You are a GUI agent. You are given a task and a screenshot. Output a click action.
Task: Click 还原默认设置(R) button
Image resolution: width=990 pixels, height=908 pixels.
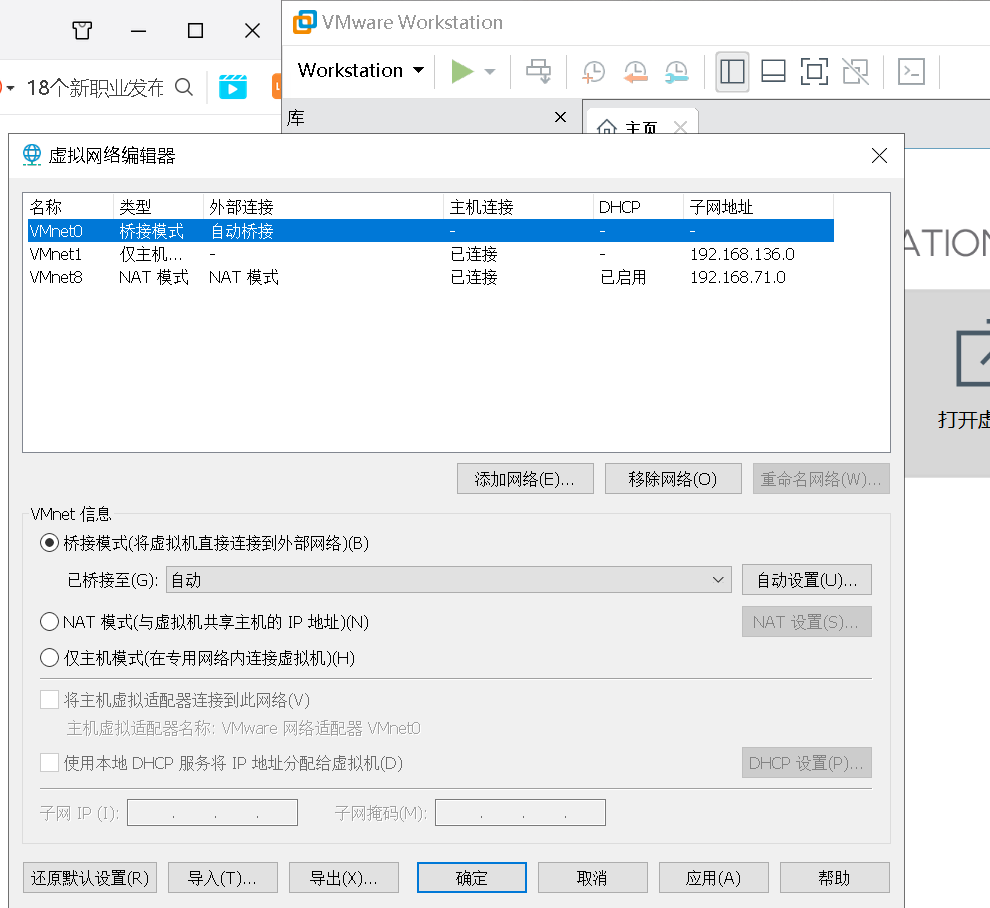90,878
